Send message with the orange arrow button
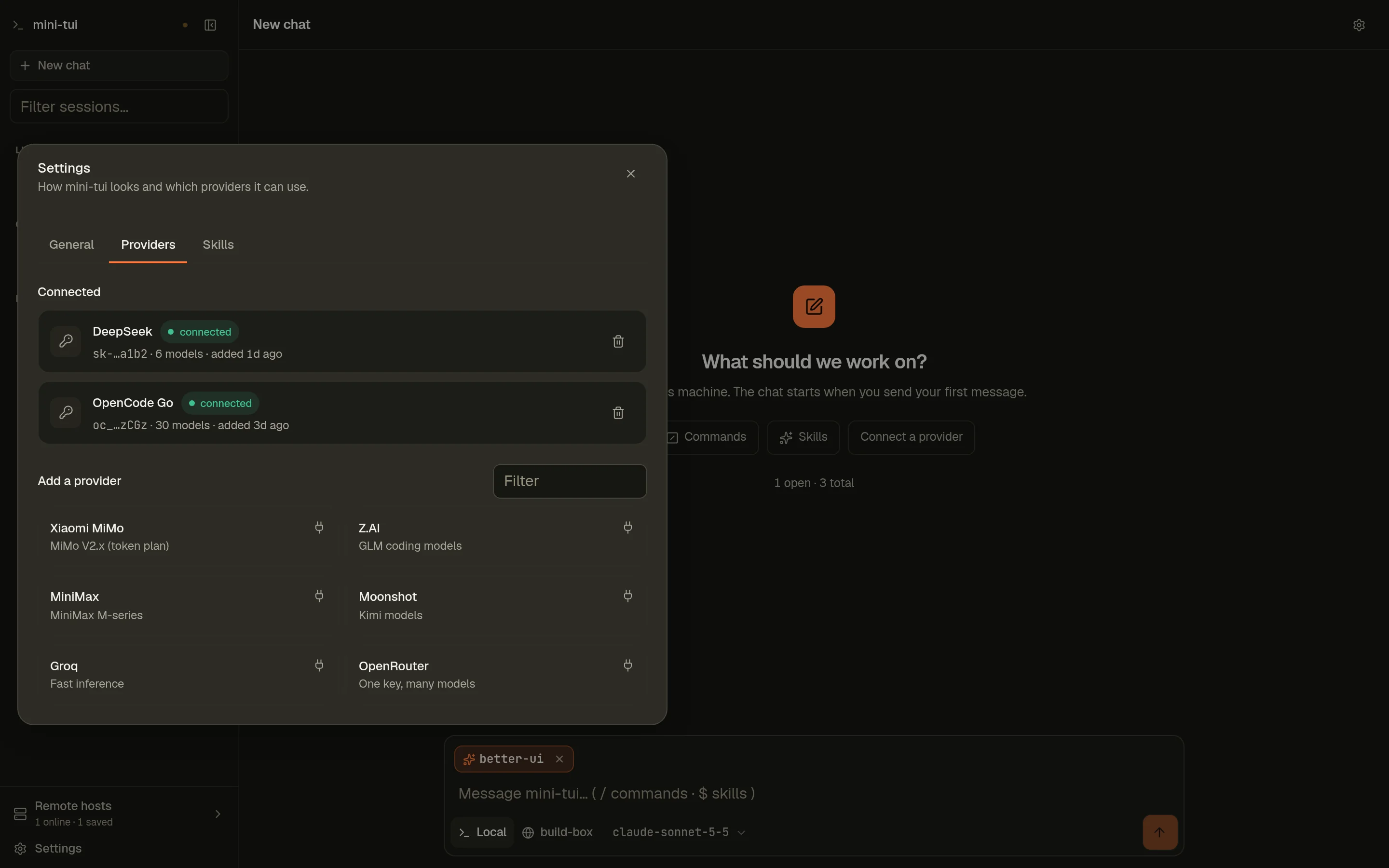 [1159, 832]
